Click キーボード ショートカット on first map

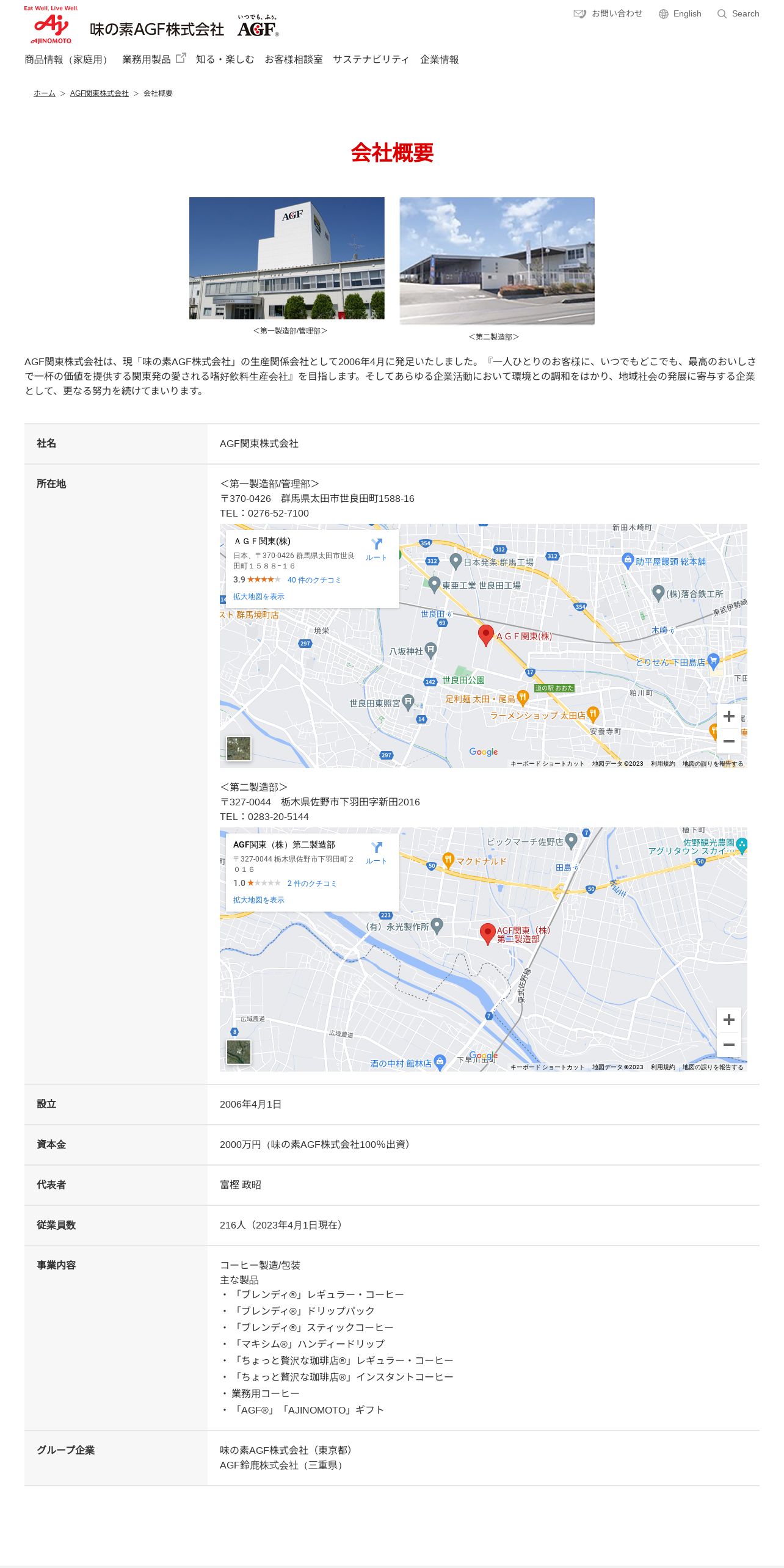(x=547, y=764)
